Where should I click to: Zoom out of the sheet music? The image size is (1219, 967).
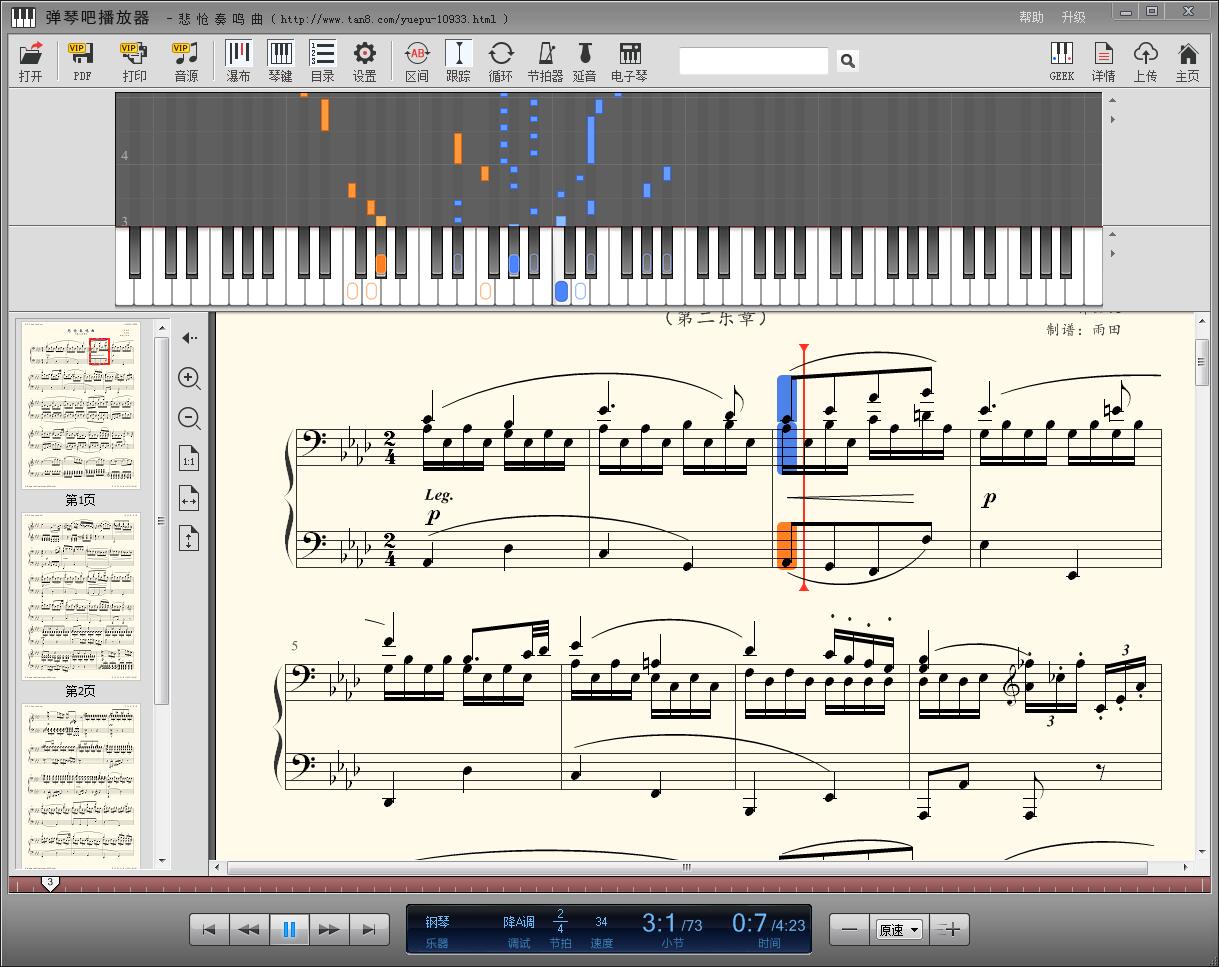point(189,418)
